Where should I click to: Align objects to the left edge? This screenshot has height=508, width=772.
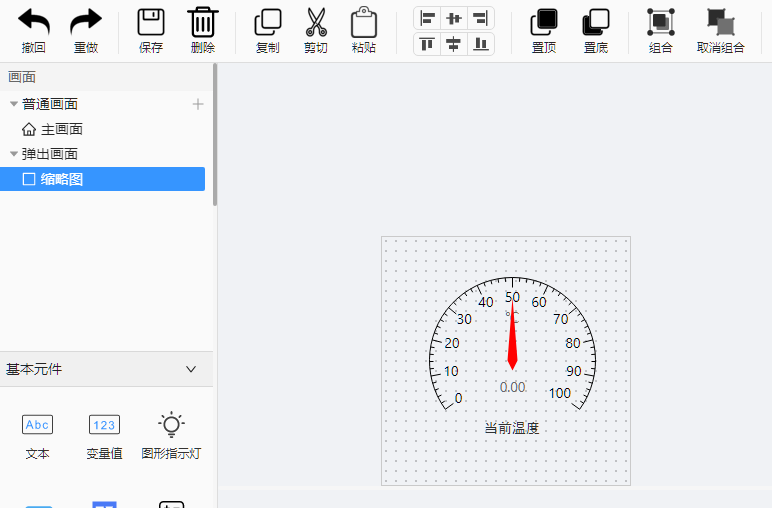coord(427,19)
